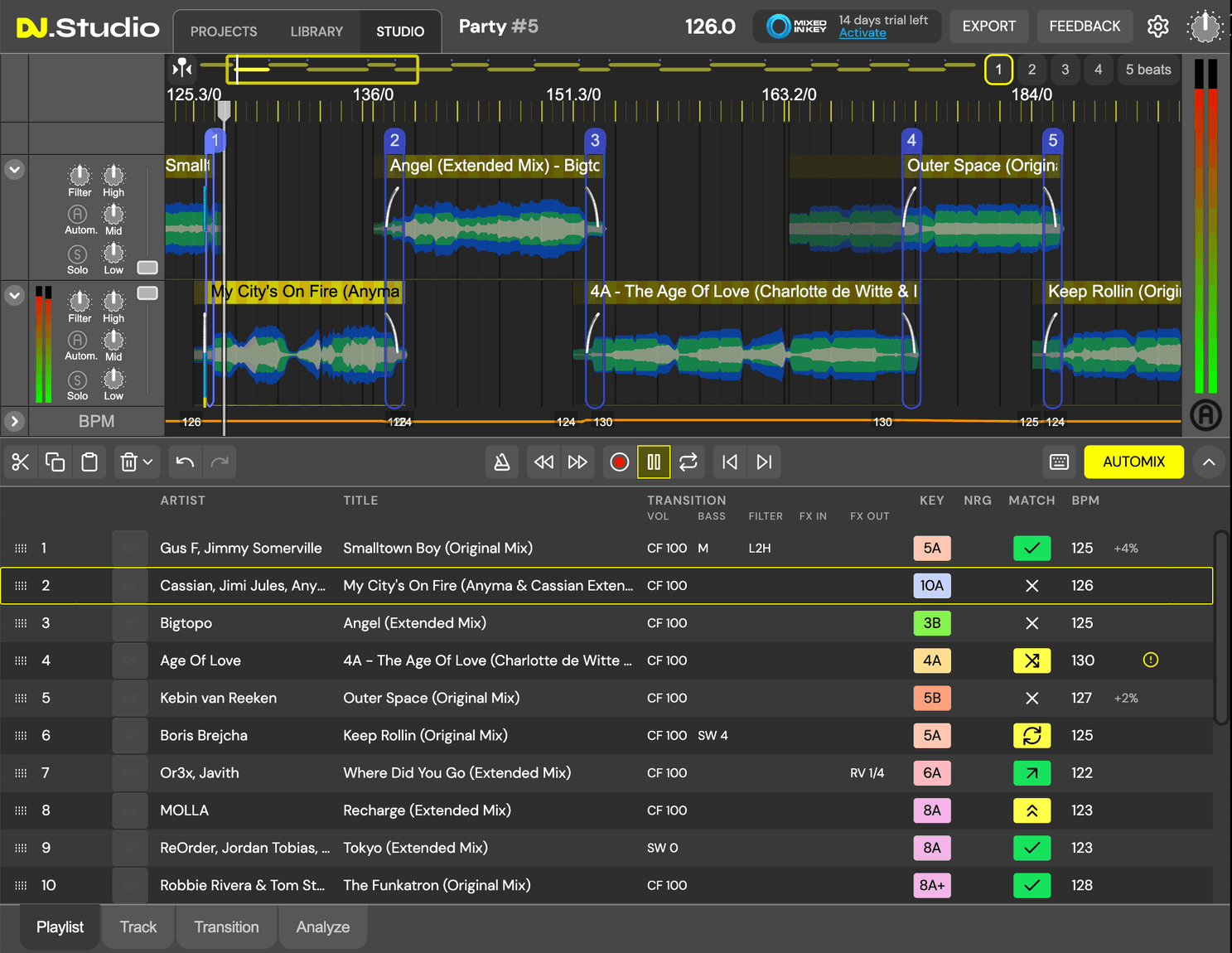Click the scissors cut icon

coord(21,462)
